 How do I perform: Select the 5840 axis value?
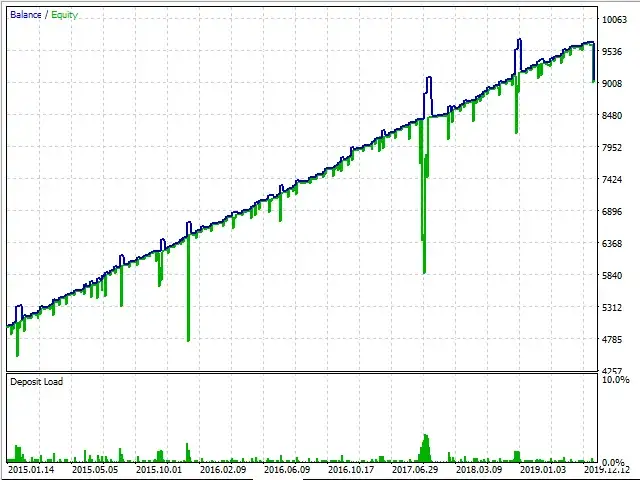pos(612,276)
